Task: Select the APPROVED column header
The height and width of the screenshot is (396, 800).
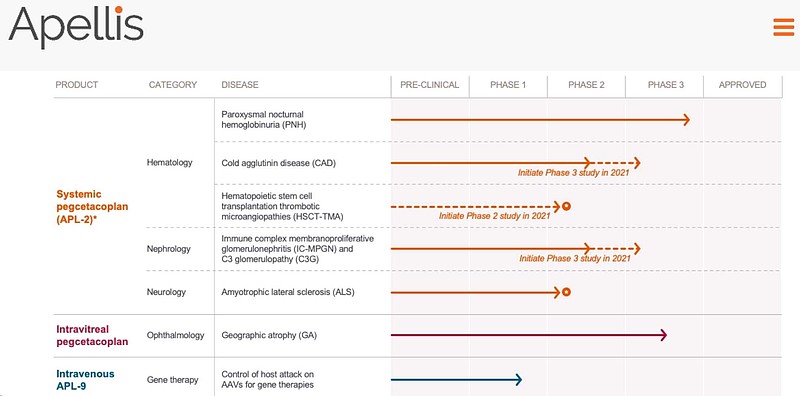Action: (x=742, y=85)
